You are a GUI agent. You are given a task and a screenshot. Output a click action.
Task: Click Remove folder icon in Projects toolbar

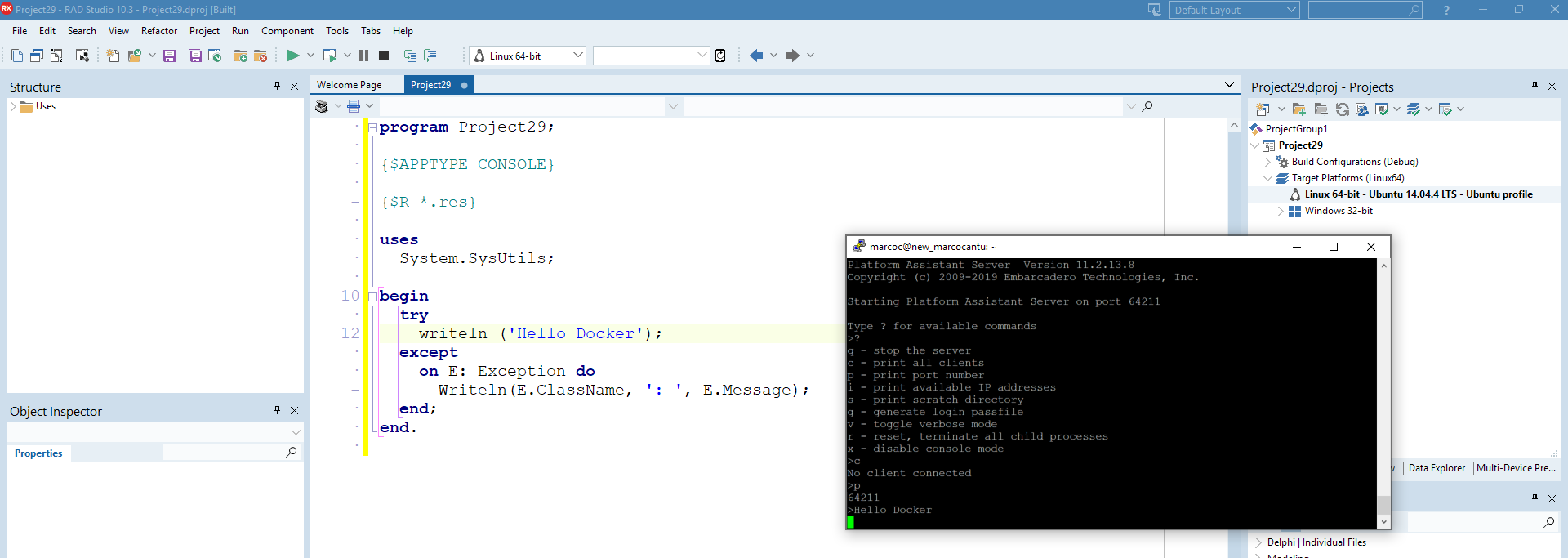(x=1321, y=109)
